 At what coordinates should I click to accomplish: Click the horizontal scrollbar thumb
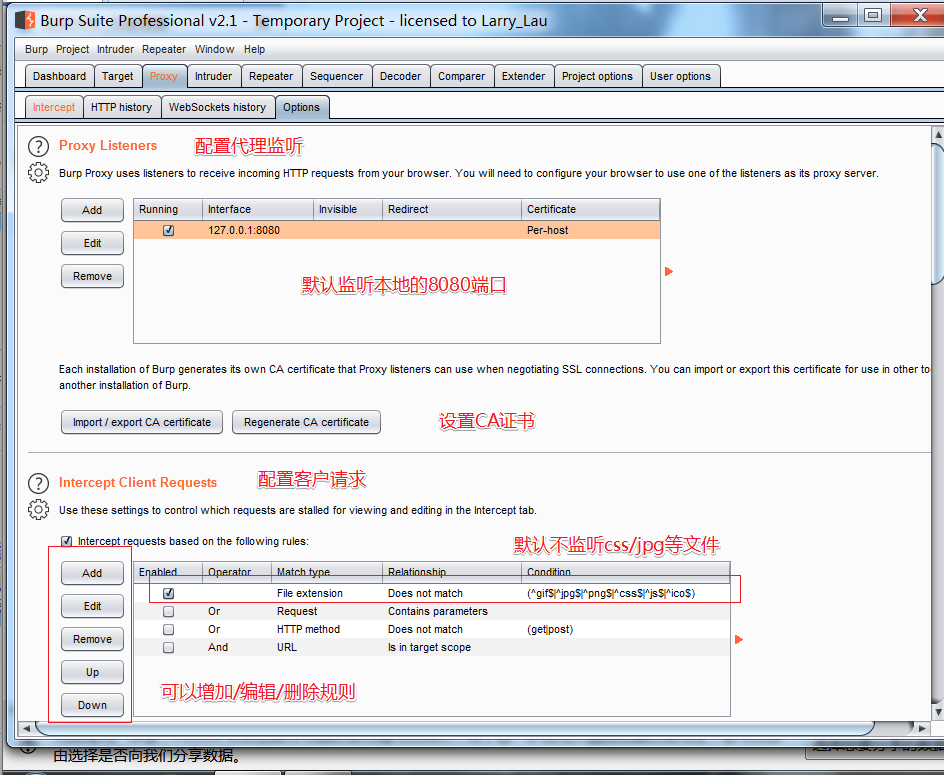(x=455, y=728)
